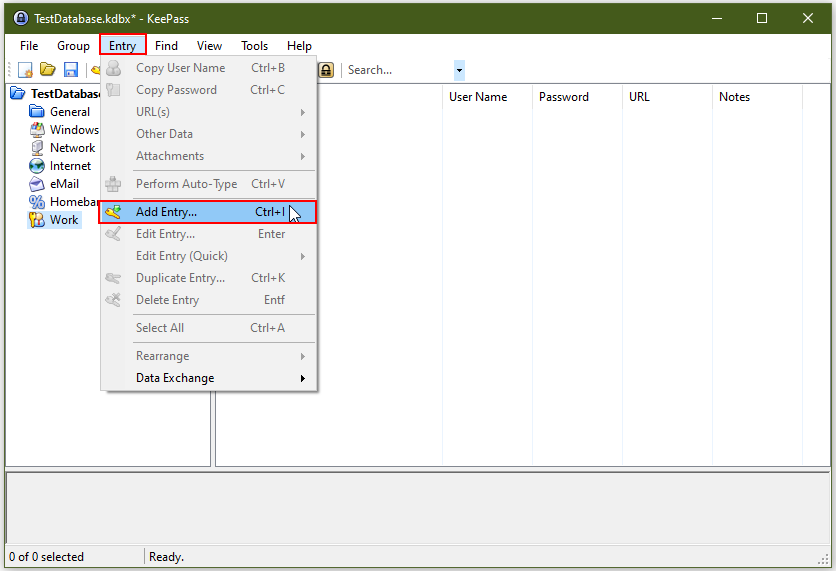Viewport: 836px width, 571px height.
Task: Click the New Database toolbar icon
Action: coord(25,70)
